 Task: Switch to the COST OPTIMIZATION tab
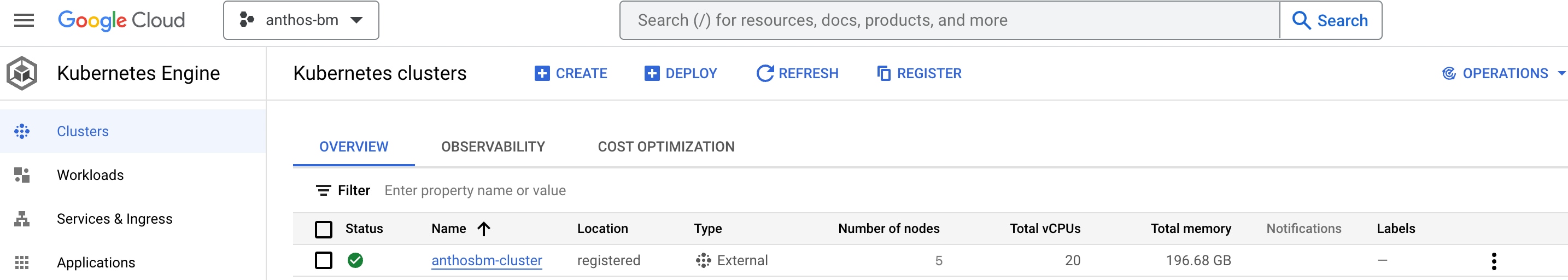click(x=666, y=147)
